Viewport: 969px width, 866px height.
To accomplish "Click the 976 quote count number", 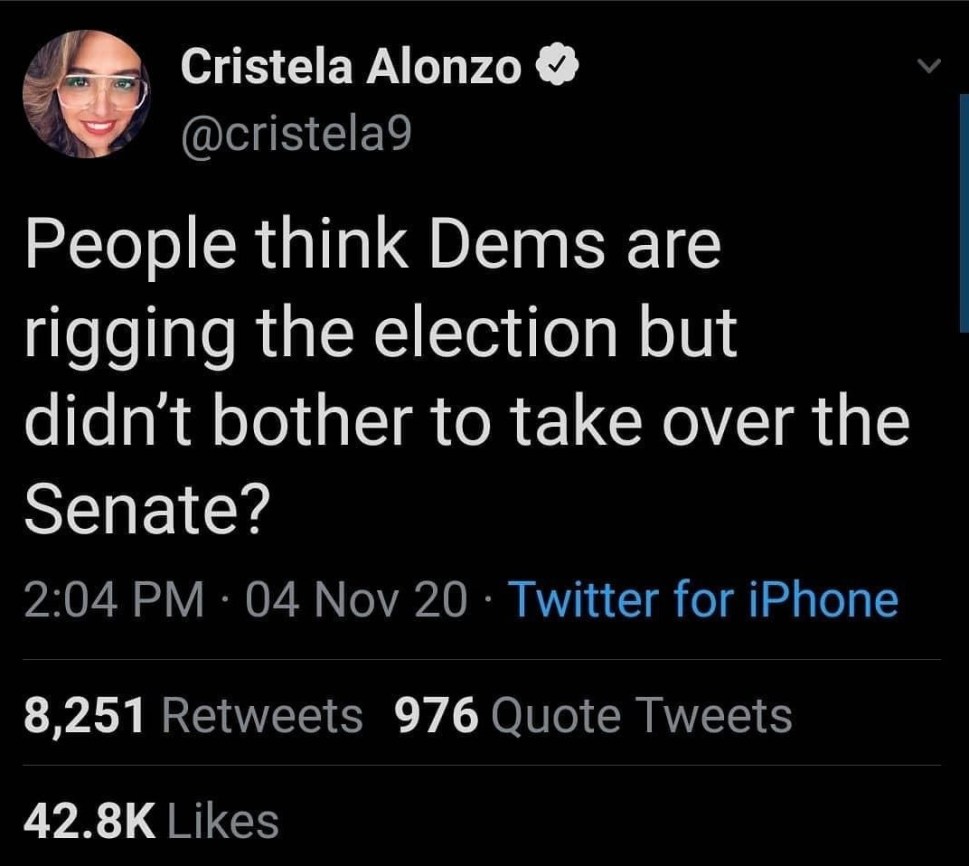I will coord(437,715).
